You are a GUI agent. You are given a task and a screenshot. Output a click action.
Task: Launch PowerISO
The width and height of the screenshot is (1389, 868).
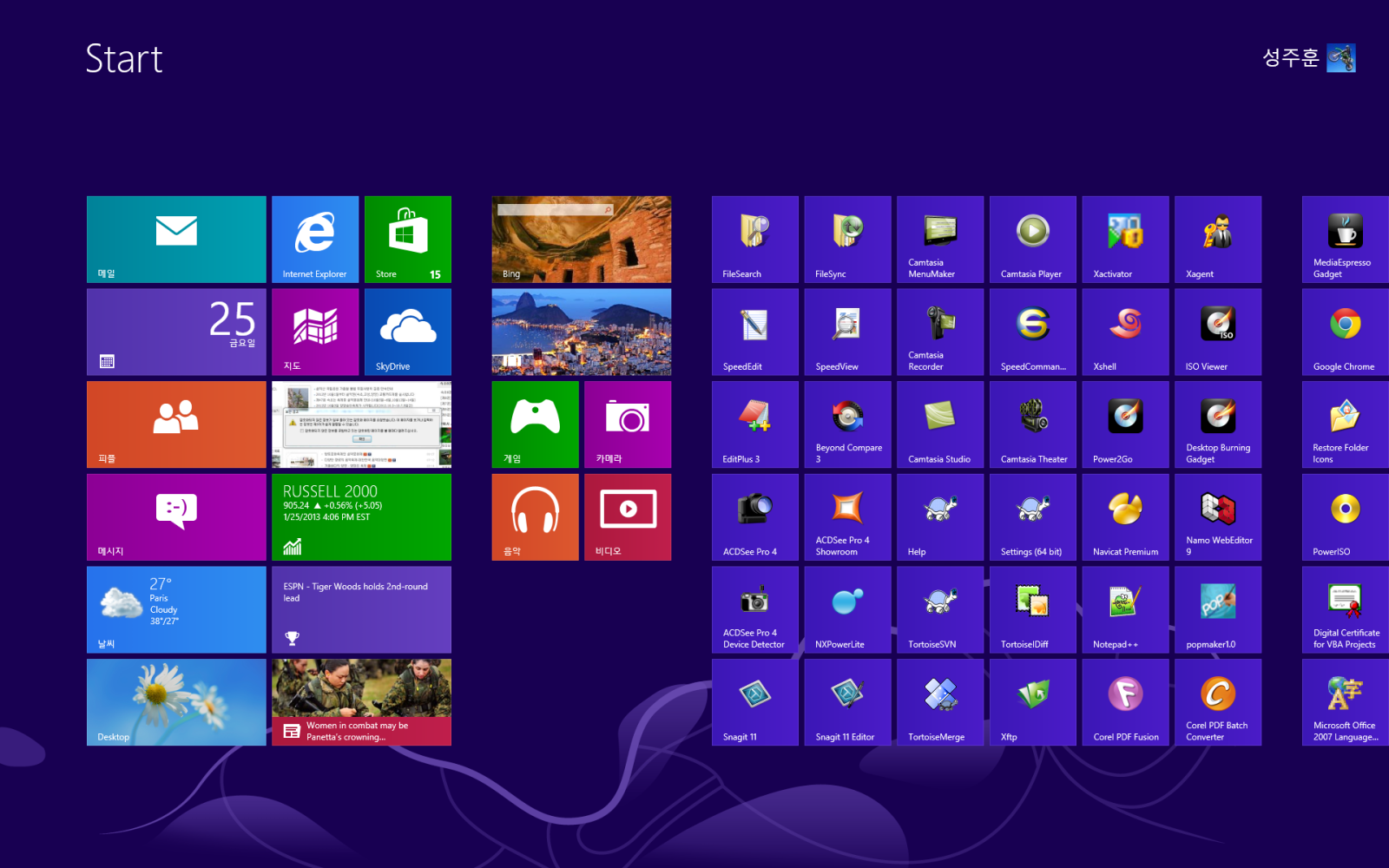coord(1346,517)
